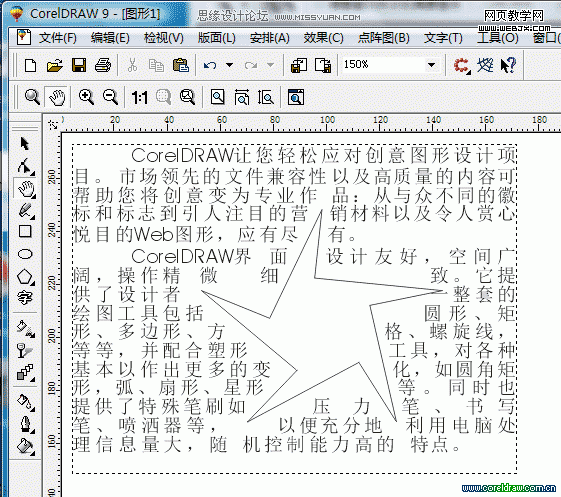
Task: Select the Shape node tool
Action: click(25, 166)
